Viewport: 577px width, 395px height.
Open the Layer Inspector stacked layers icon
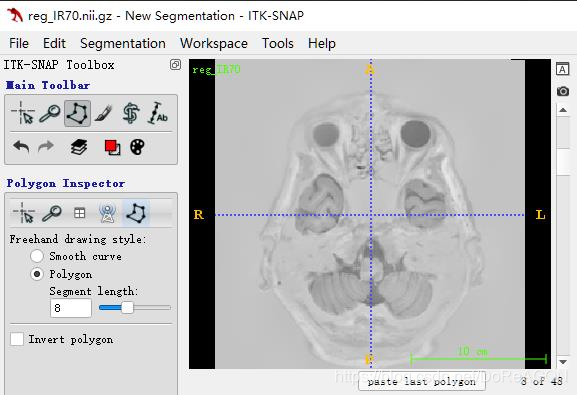coord(79,147)
